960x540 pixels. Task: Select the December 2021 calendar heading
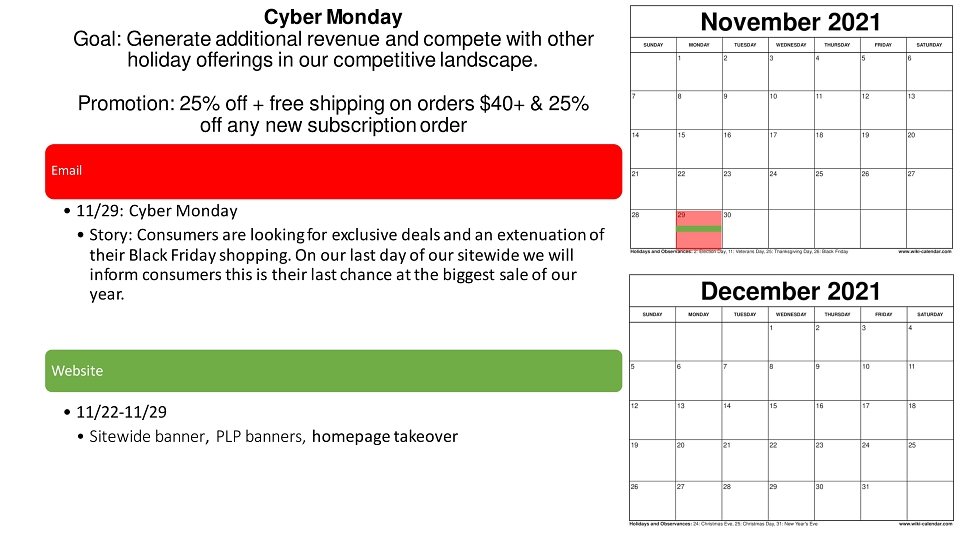[x=790, y=291]
